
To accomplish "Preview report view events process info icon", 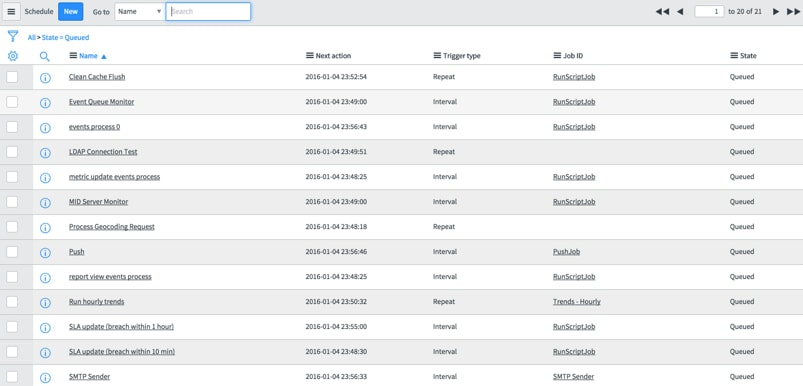I will pos(45,278).
